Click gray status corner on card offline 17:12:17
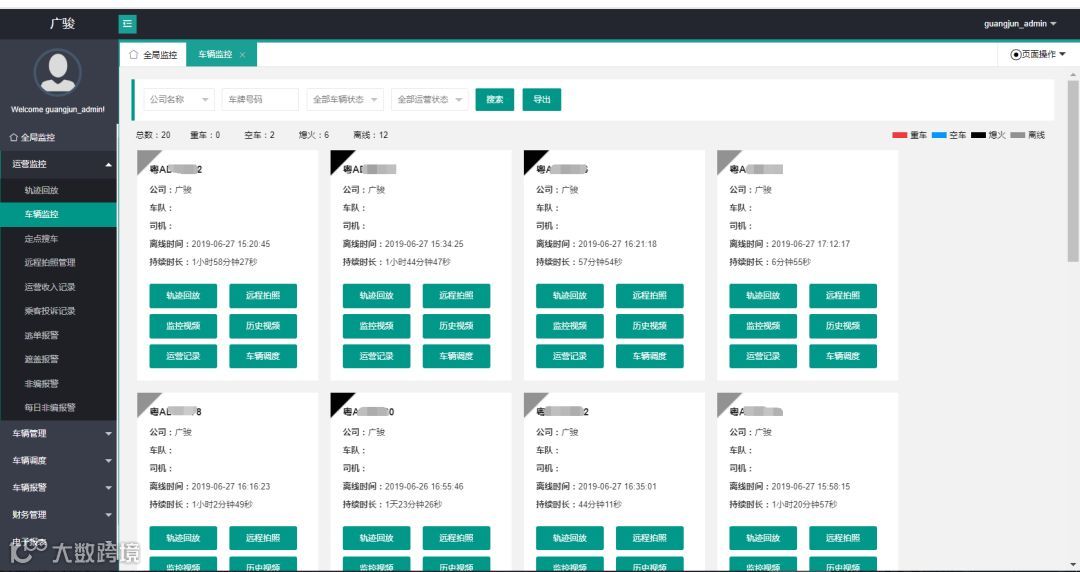 point(726,159)
